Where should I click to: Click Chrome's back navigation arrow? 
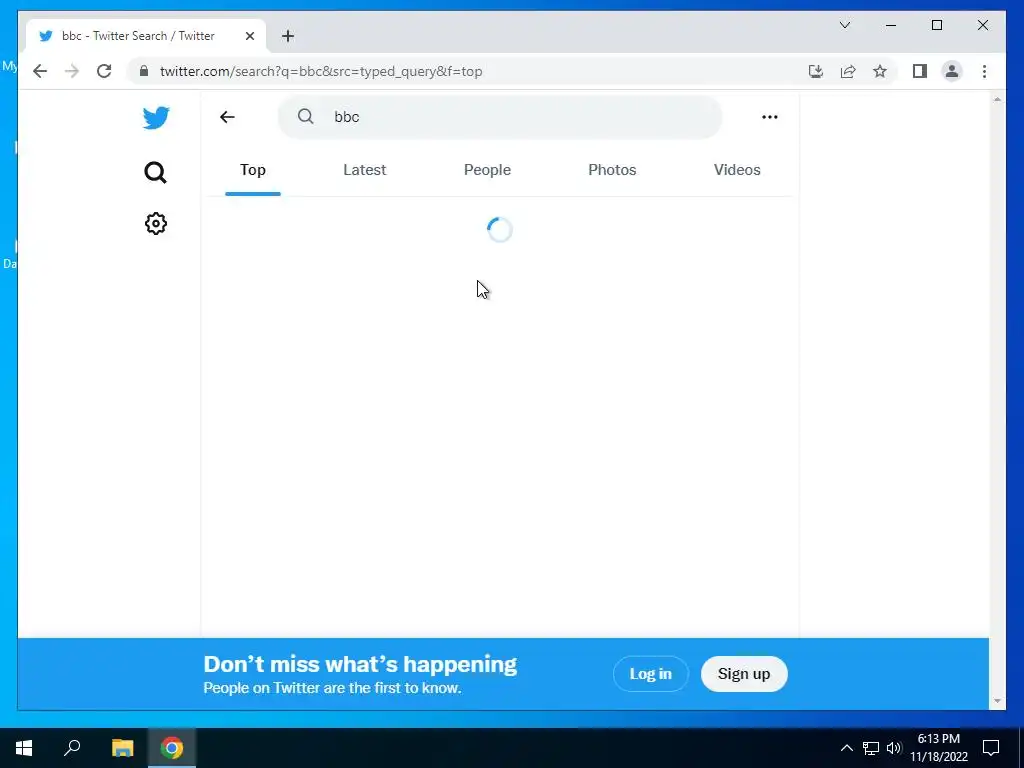(x=40, y=71)
